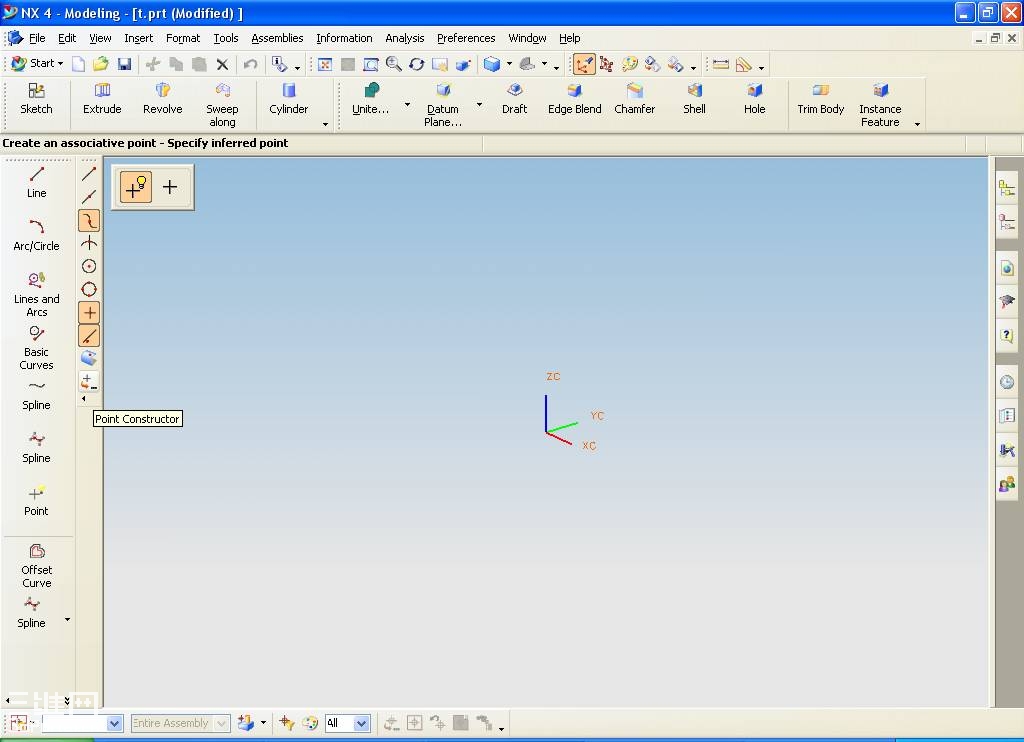Open the Insert menu
The image size is (1024, 742).
(138, 39)
